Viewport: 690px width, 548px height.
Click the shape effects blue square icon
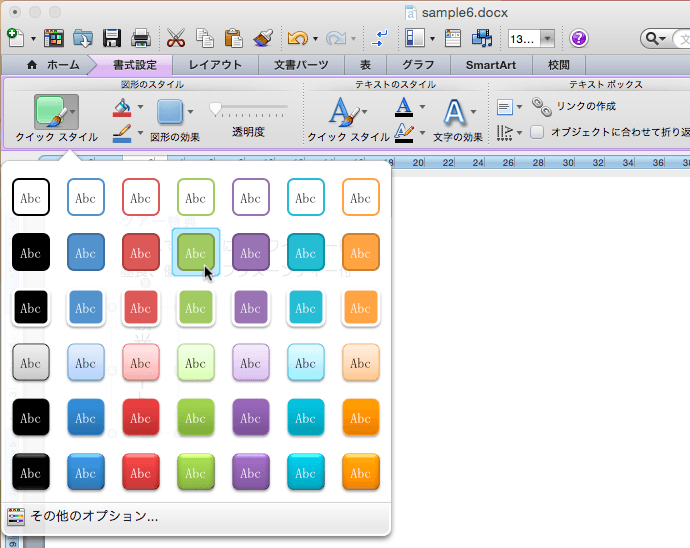[170, 111]
